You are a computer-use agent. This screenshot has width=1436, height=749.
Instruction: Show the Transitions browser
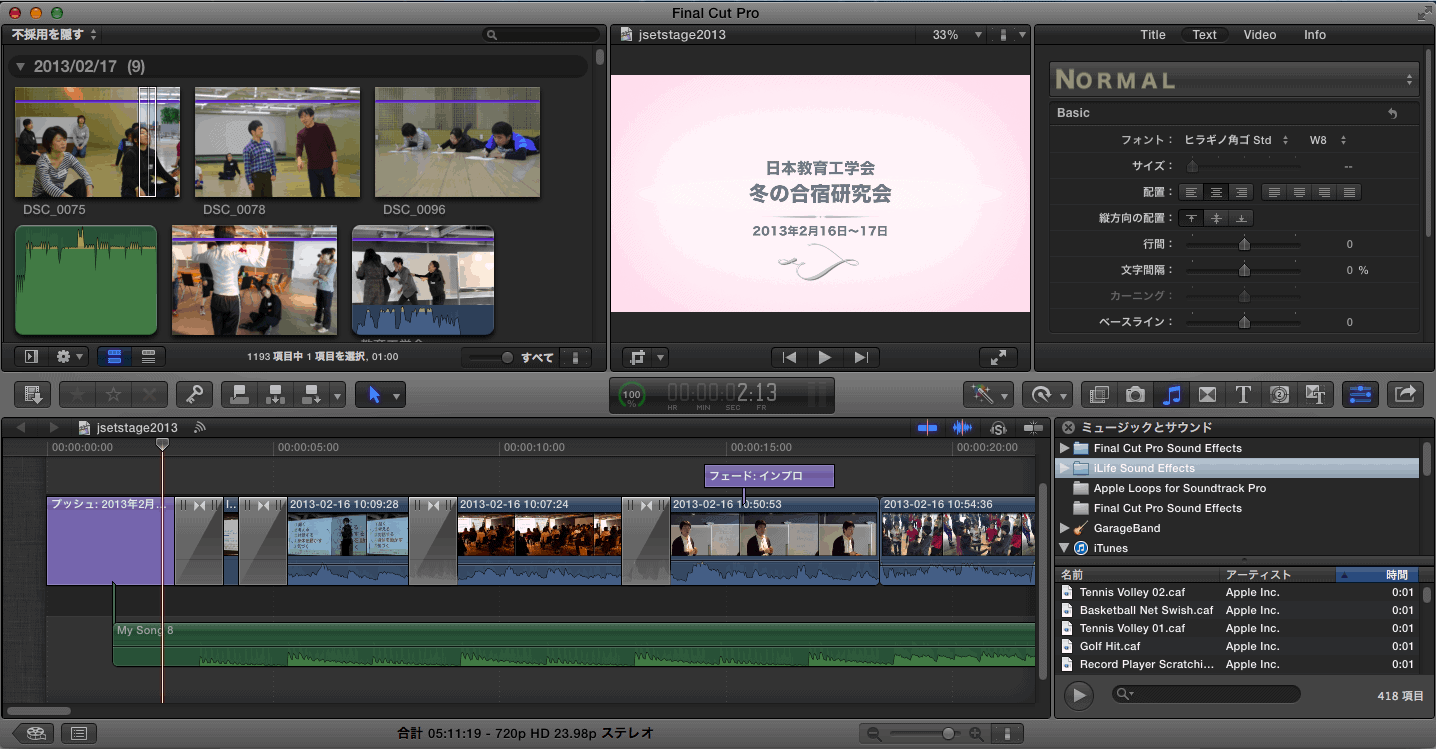[x=1207, y=394]
